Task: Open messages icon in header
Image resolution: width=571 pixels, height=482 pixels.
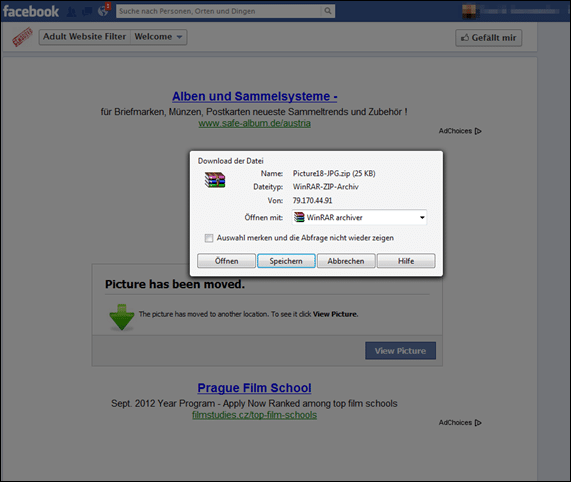Action: 87,12
